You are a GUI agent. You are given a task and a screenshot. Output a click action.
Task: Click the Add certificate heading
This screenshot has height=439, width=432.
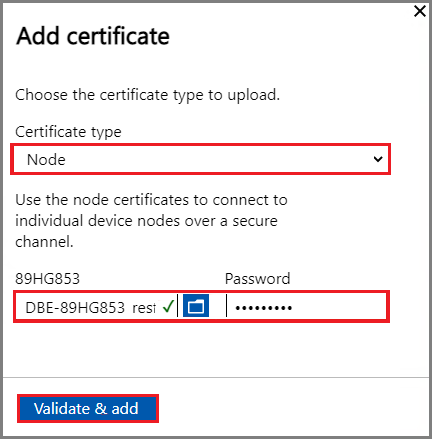[x=93, y=36]
